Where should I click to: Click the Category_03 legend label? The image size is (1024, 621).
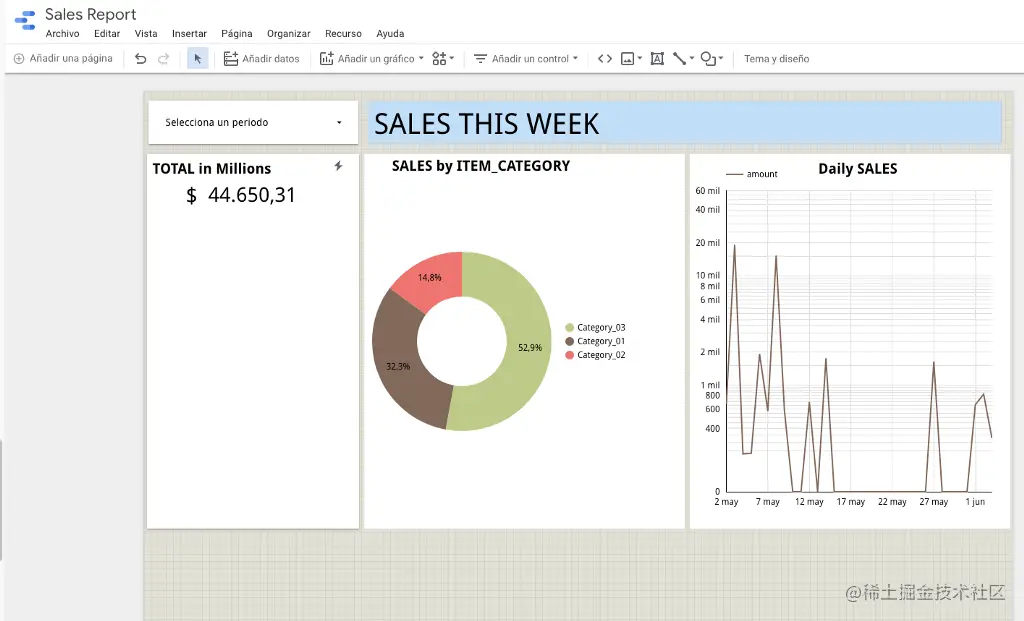click(601, 328)
